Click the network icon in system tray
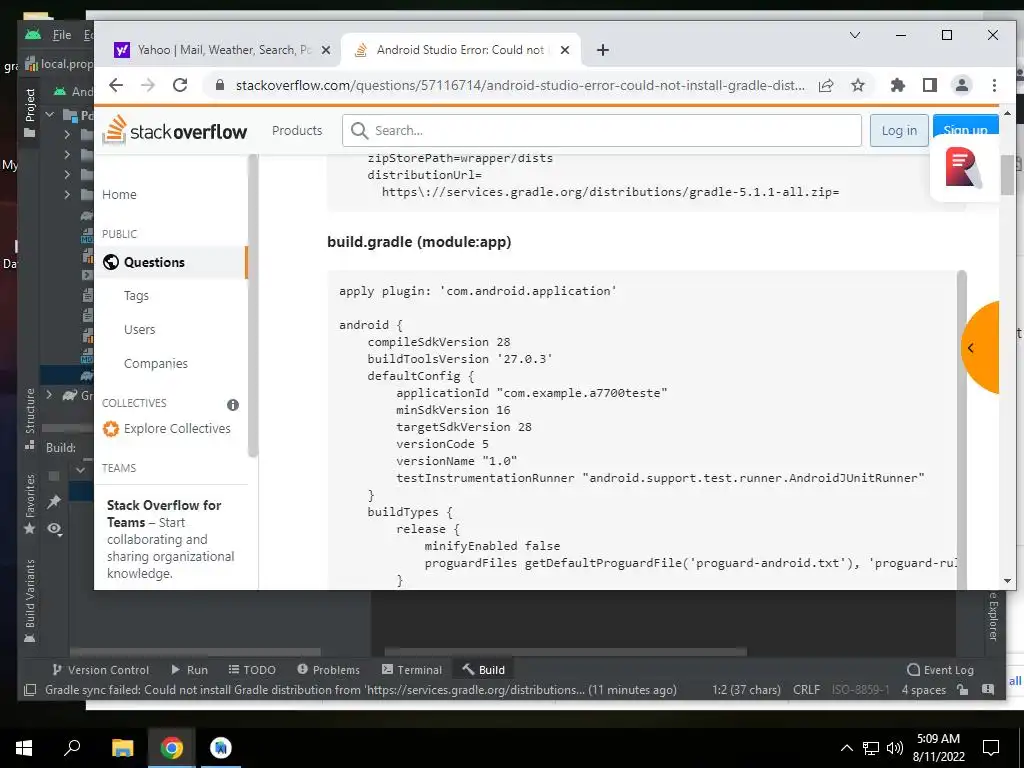This screenshot has width=1024, height=768. [x=871, y=748]
